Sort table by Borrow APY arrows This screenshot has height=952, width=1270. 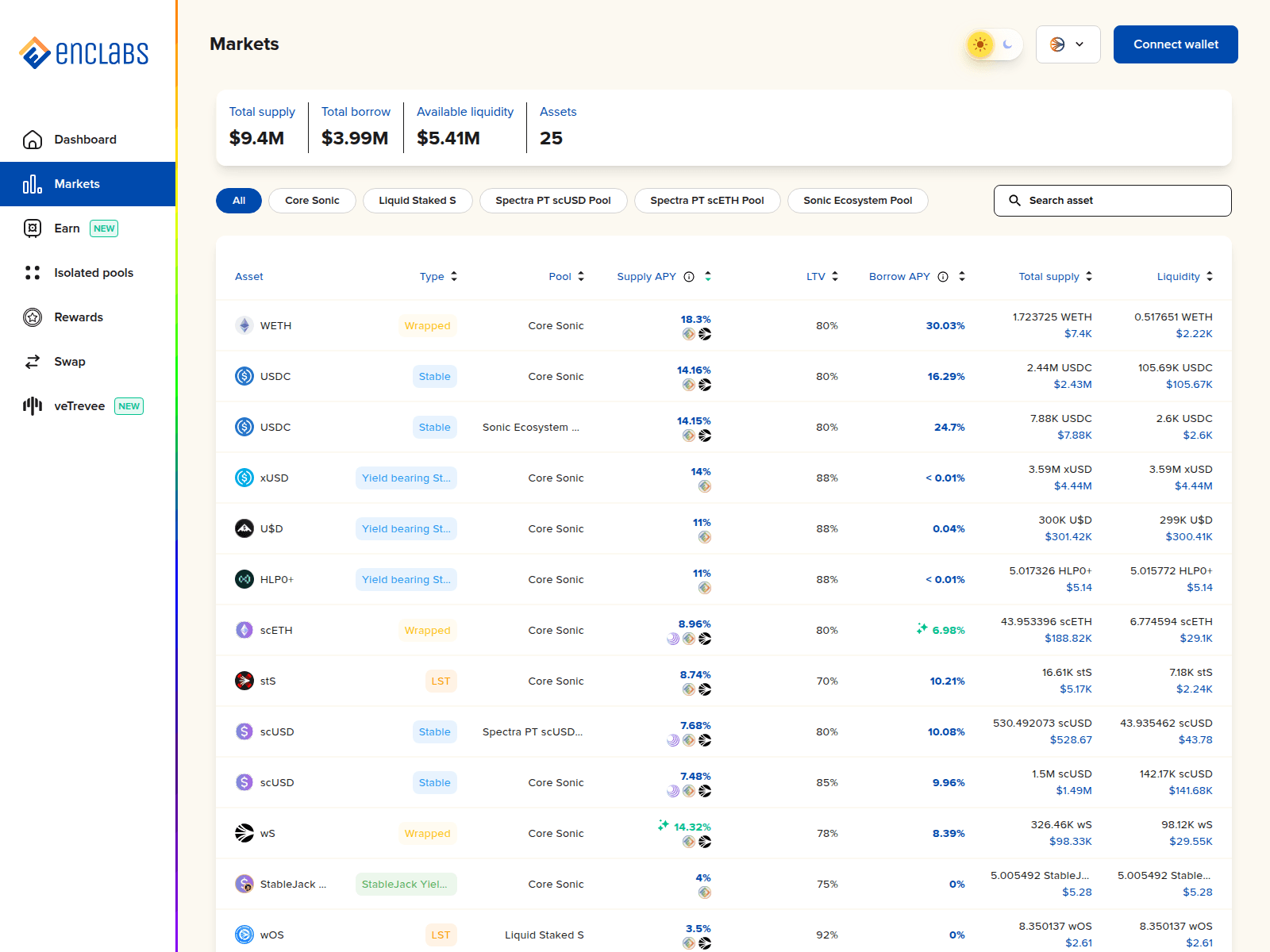tap(962, 277)
